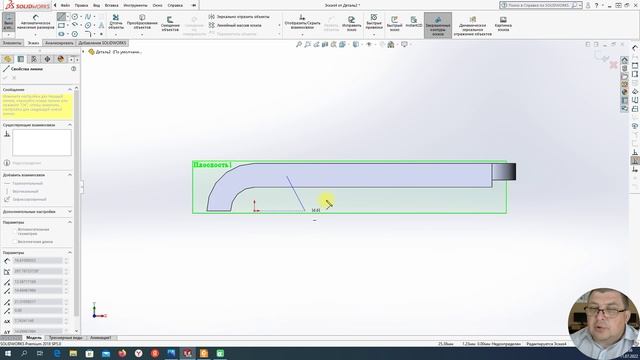Expand the Деталь2 tree node
640x360 pixels.
[84, 52]
